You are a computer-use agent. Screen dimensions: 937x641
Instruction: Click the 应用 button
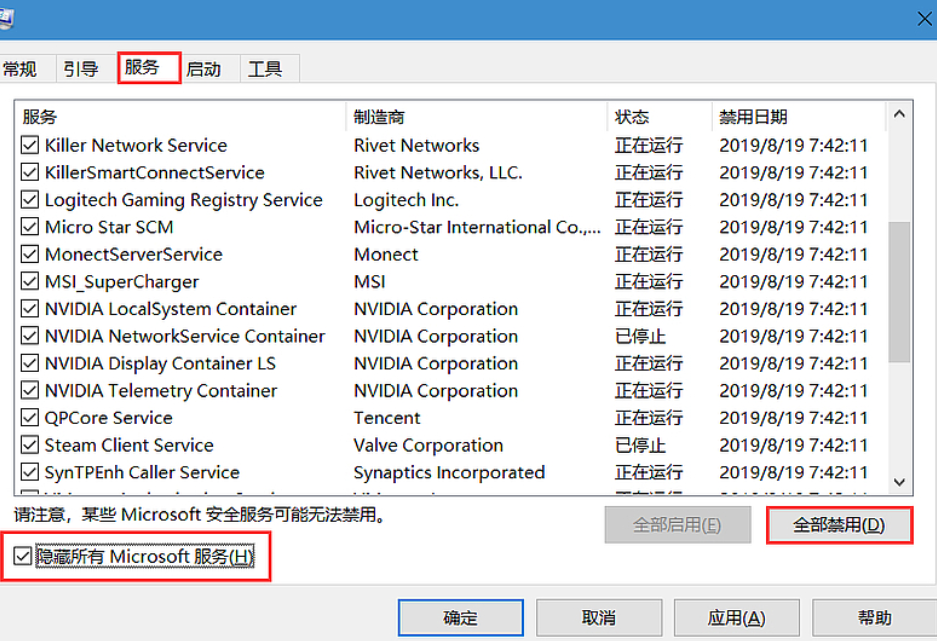tap(737, 618)
